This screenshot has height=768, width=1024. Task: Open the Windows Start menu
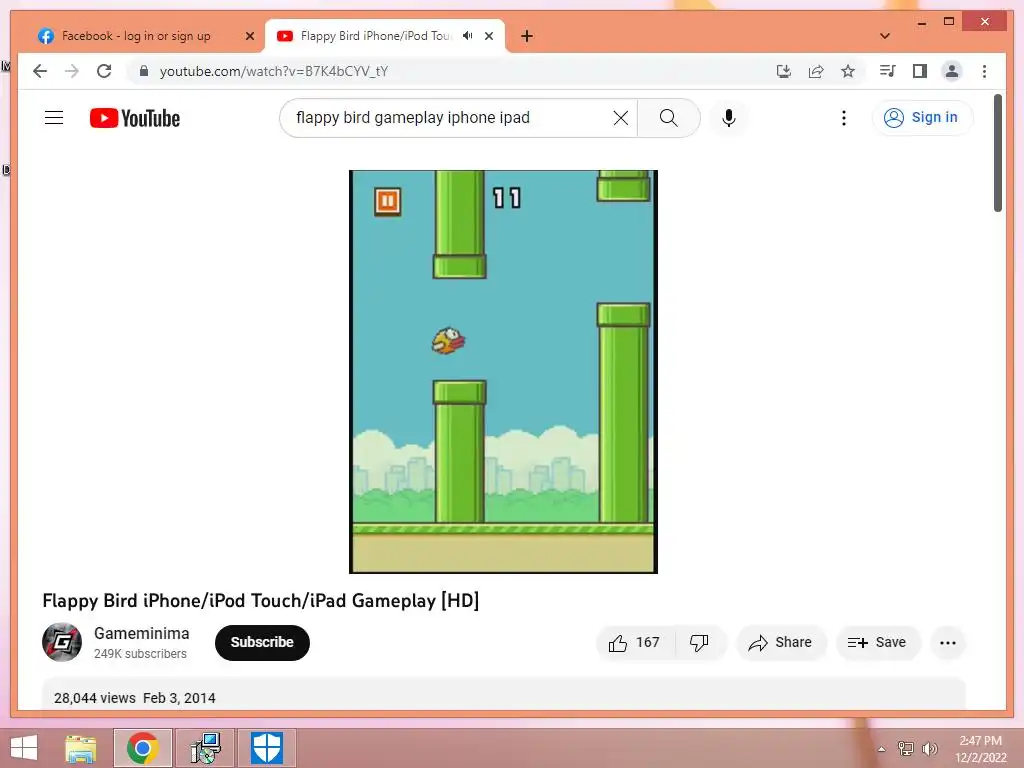[x=24, y=748]
